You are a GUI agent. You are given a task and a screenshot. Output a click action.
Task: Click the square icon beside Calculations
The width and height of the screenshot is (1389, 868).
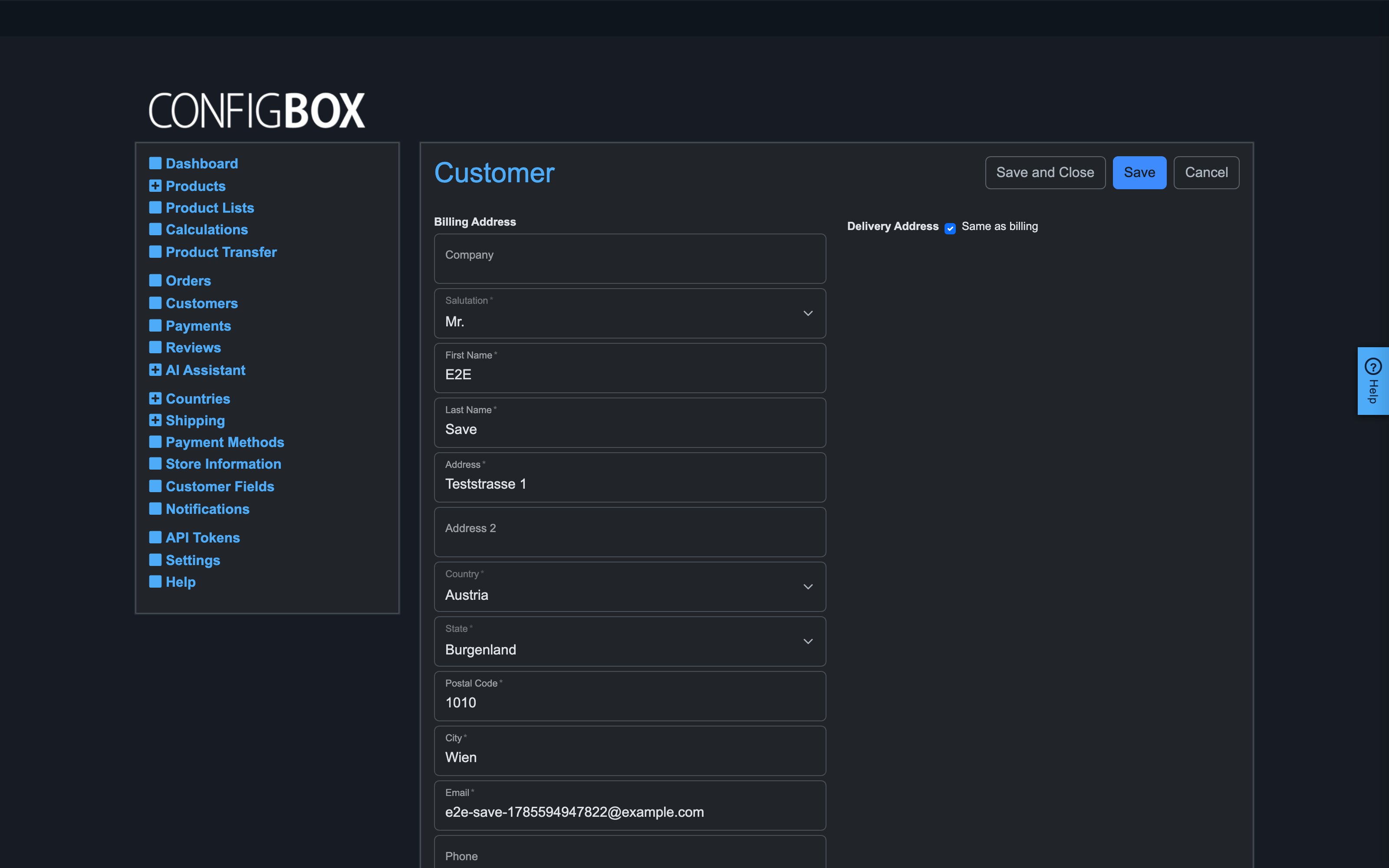(x=155, y=229)
